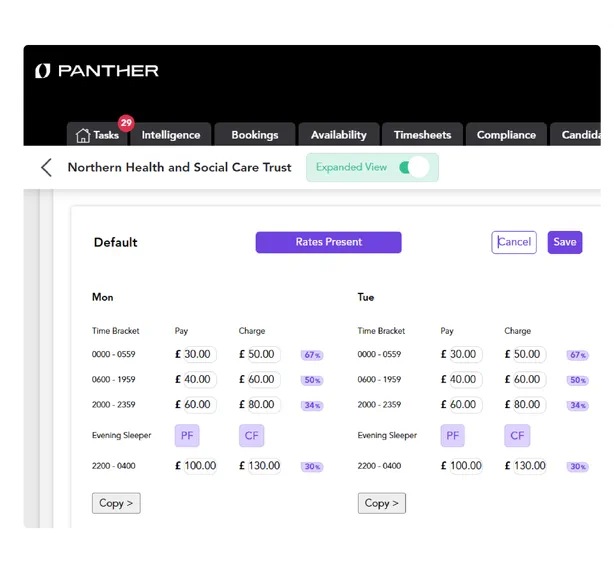The height and width of the screenshot is (570, 614).
Task: Toggle Monday Evening Sleeper PF
Action: coord(187,436)
